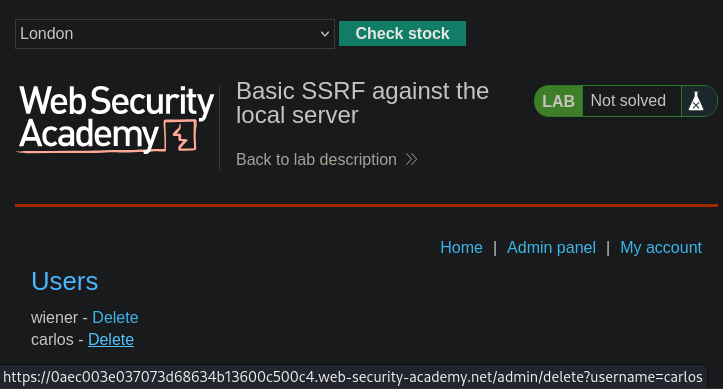Click the Users heading
The height and width of the screenshot is (389, 723).
(x=65, y=281)
